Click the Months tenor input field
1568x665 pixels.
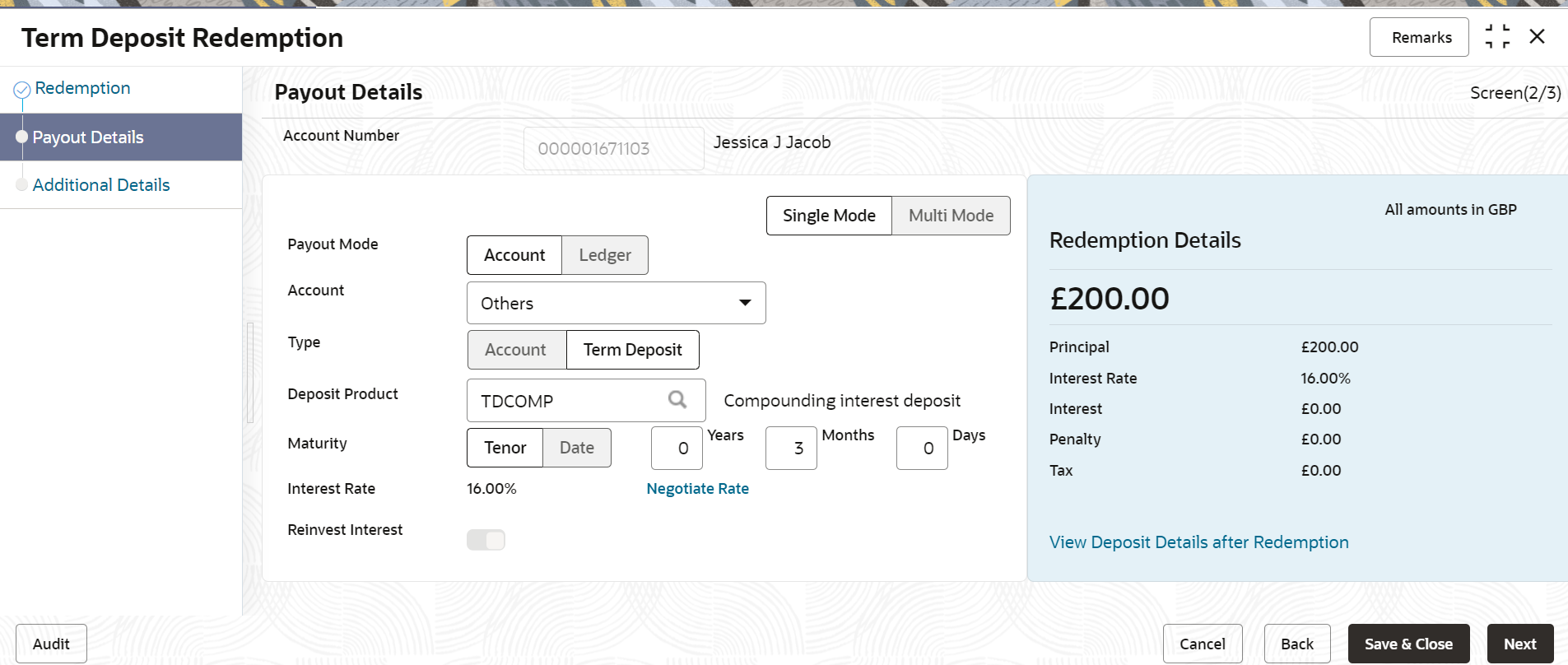(x=791, y=449)
